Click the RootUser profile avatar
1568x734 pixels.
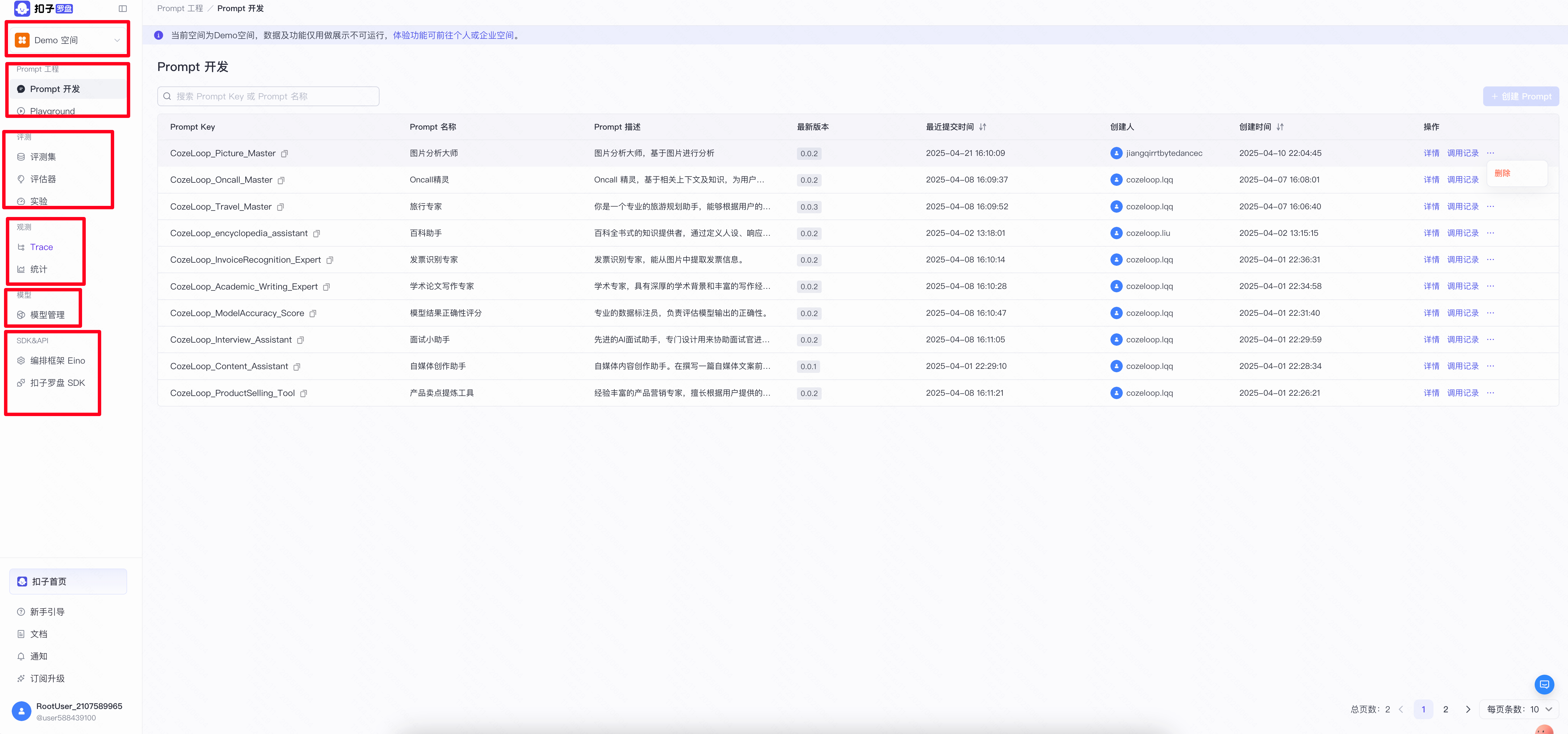point(21,711)
